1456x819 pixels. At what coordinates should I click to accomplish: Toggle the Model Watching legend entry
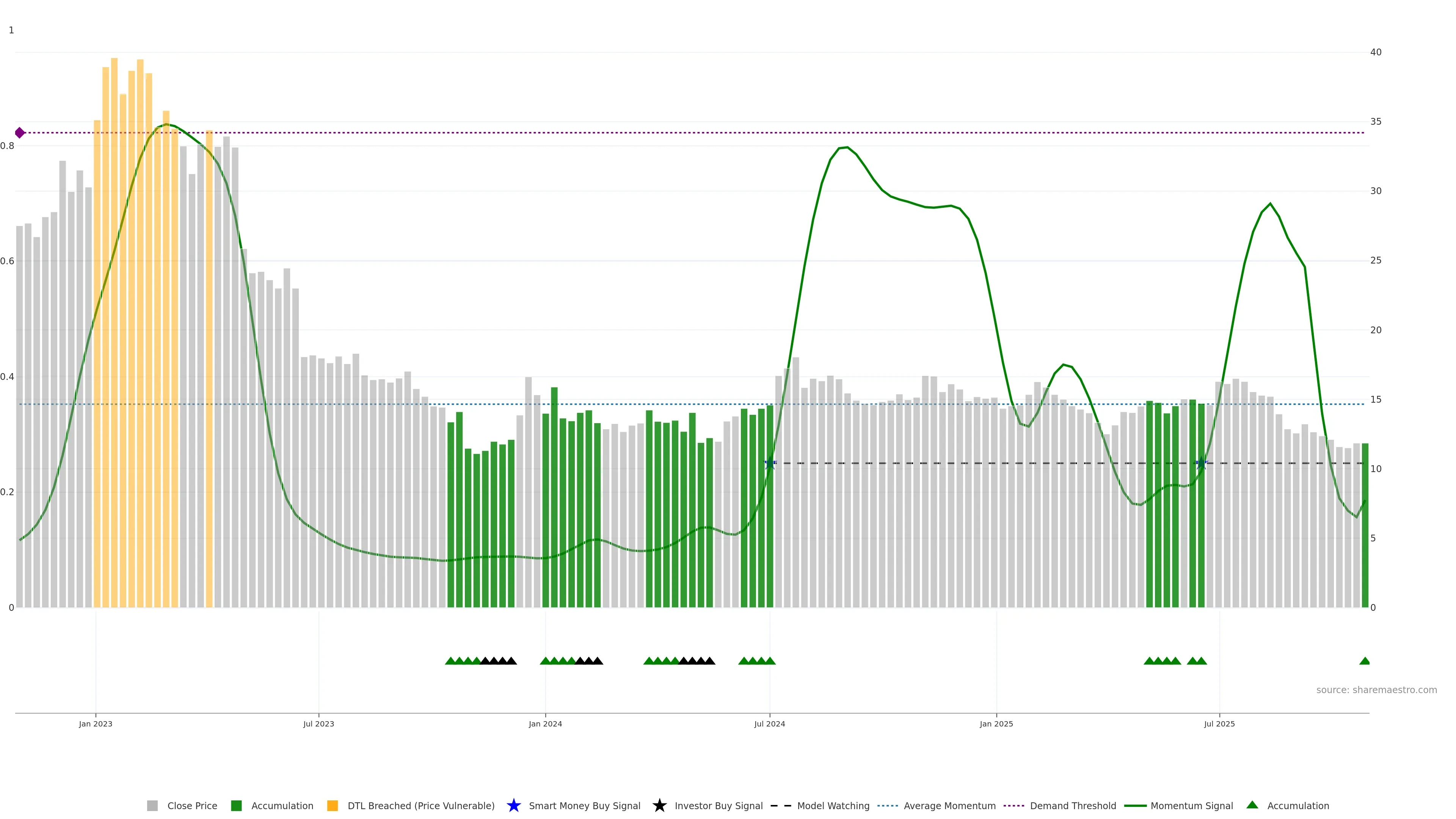[833, 805]
